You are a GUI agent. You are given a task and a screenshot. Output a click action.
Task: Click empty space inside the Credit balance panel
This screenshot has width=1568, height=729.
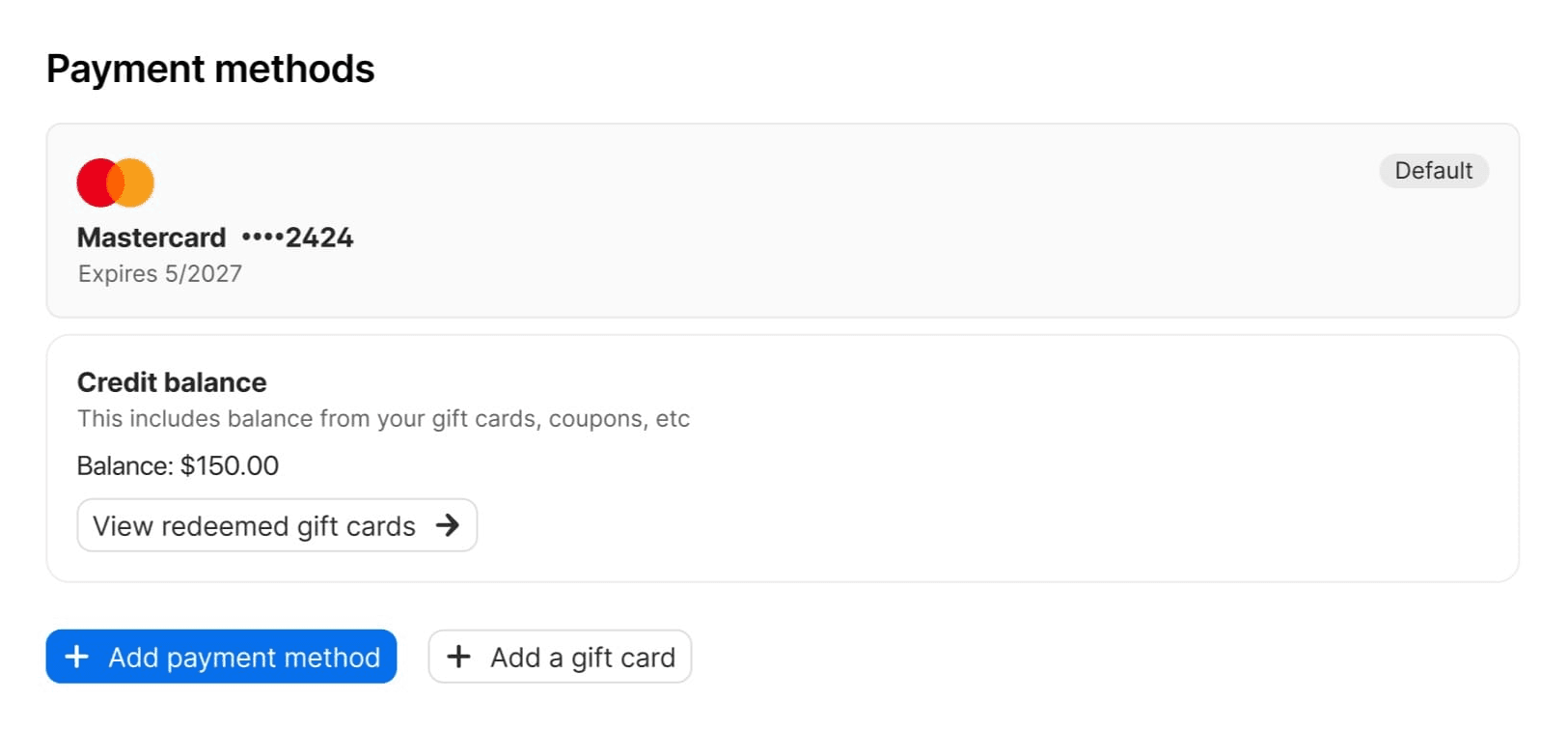tap(965, 483)
